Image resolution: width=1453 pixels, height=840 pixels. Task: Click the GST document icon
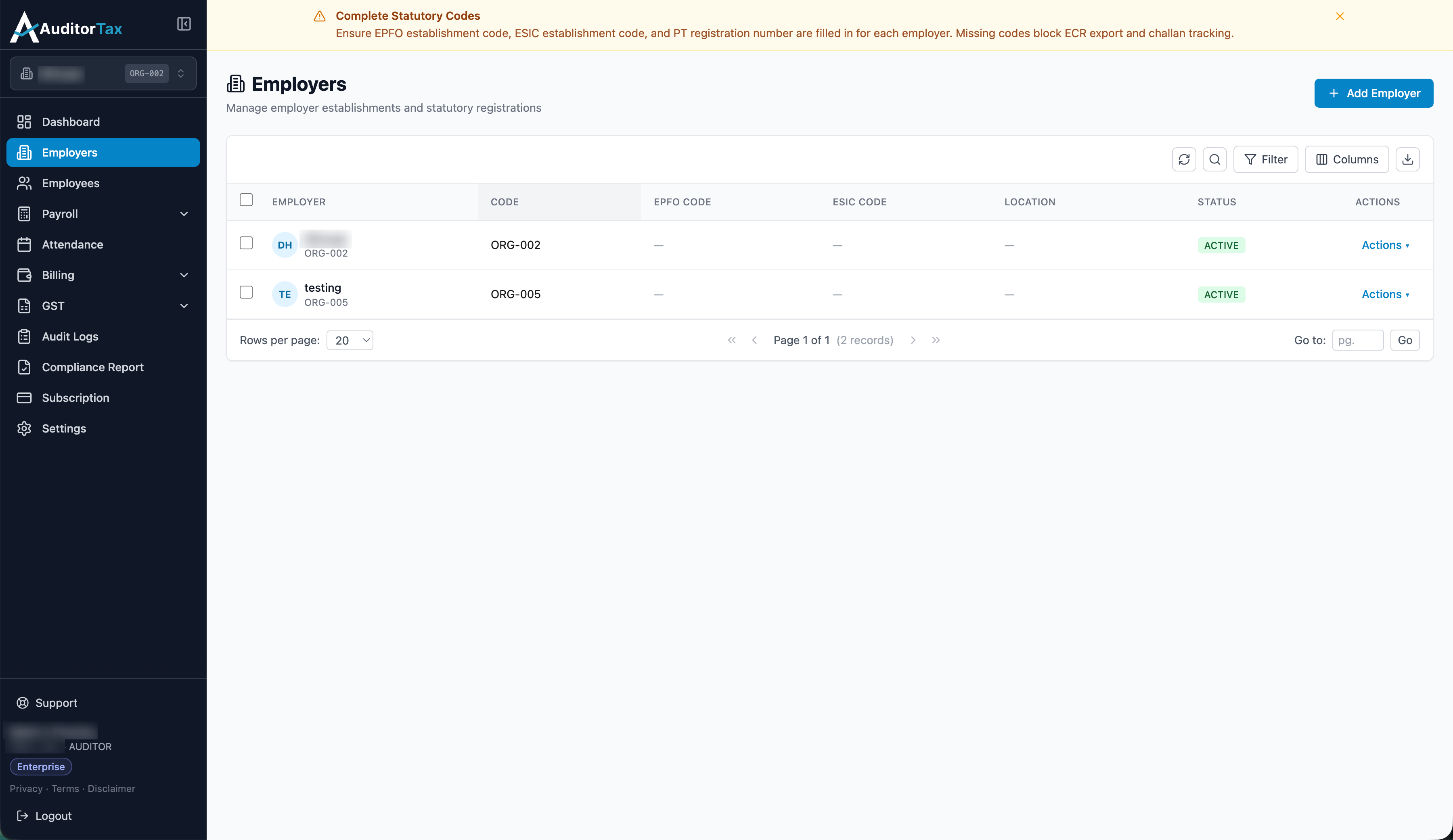[x=24, y=305]
